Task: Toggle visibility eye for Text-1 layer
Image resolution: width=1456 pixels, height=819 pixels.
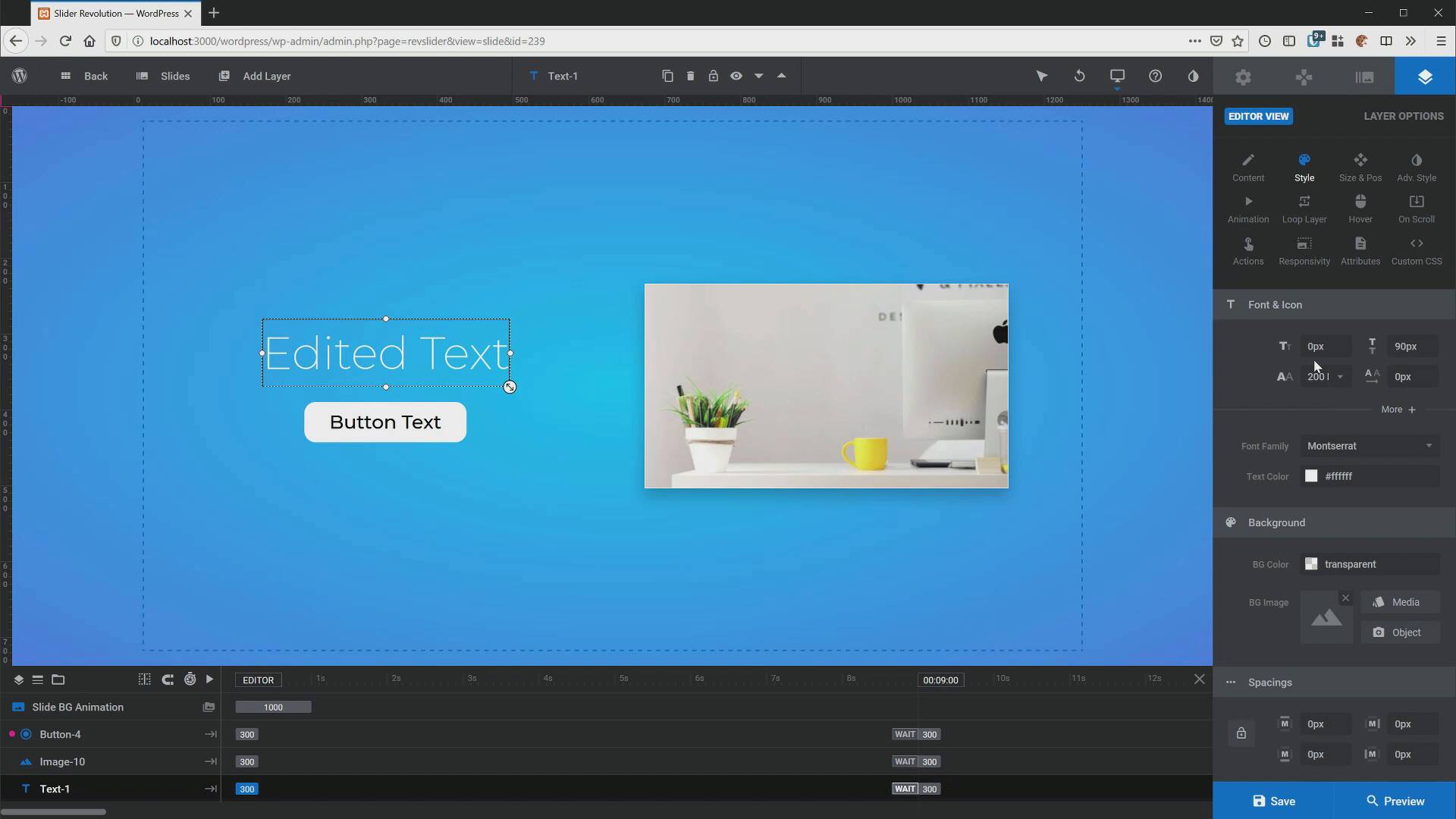Action: [x=736, y=76]
